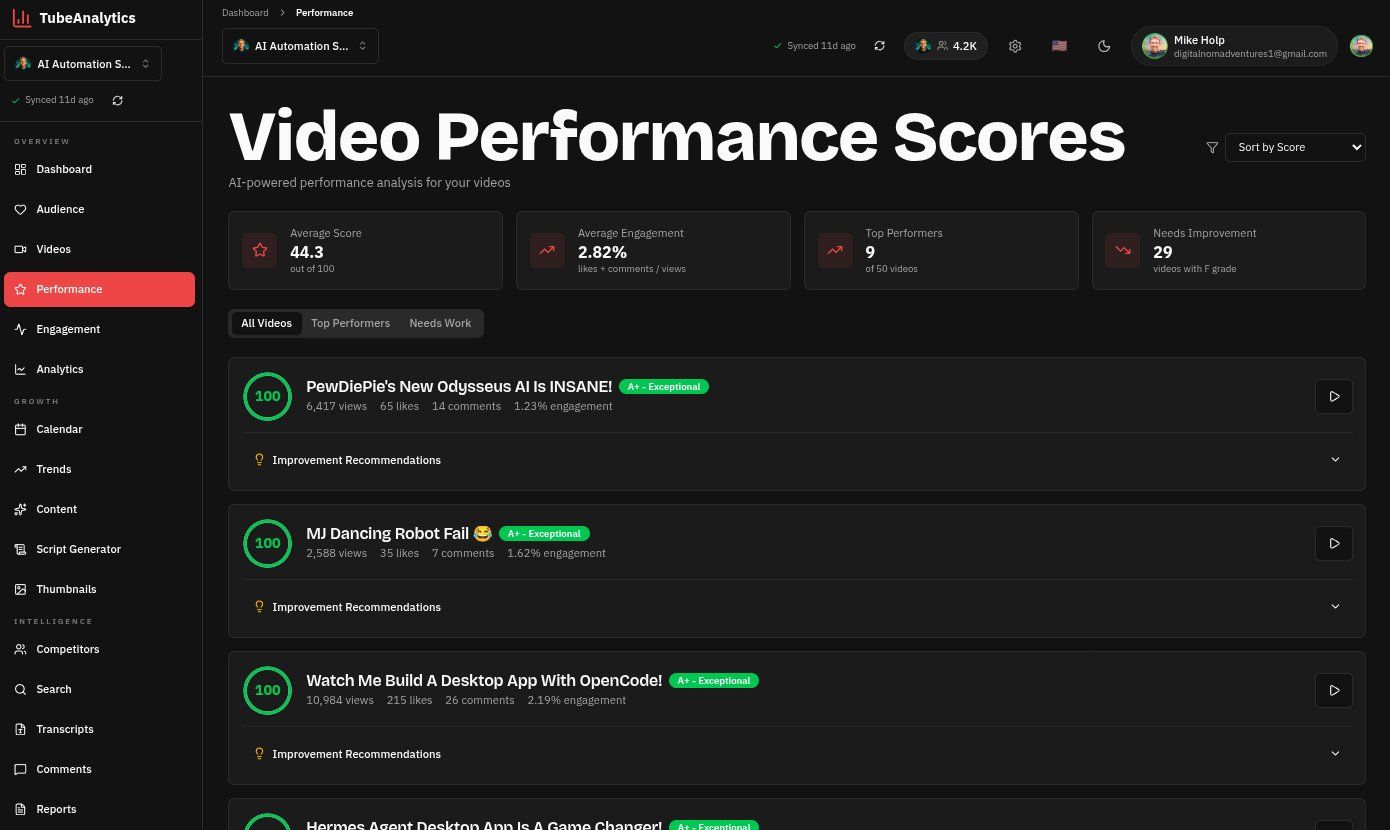Click the 4.2K subscribers badge

tap(946, 46)
